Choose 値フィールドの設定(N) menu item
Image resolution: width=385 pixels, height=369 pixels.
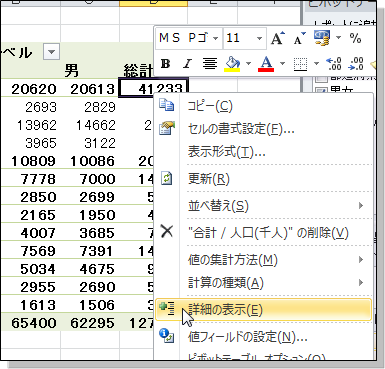click(264, 336)
